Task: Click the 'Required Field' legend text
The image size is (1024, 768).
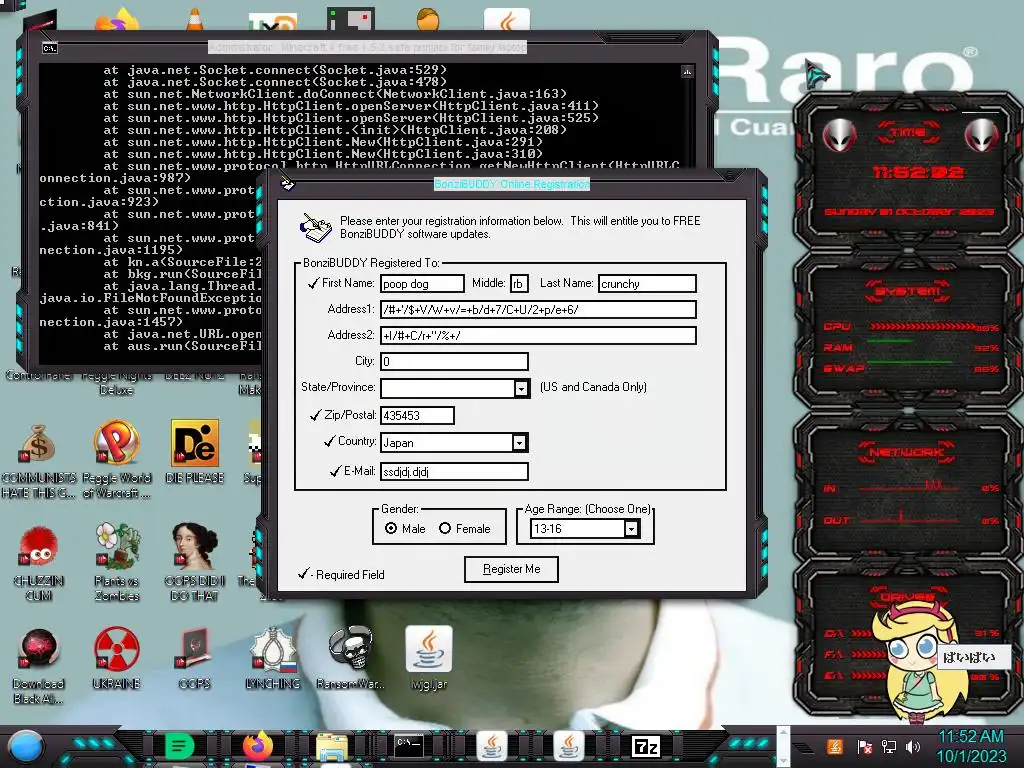Action: (350, 575)
